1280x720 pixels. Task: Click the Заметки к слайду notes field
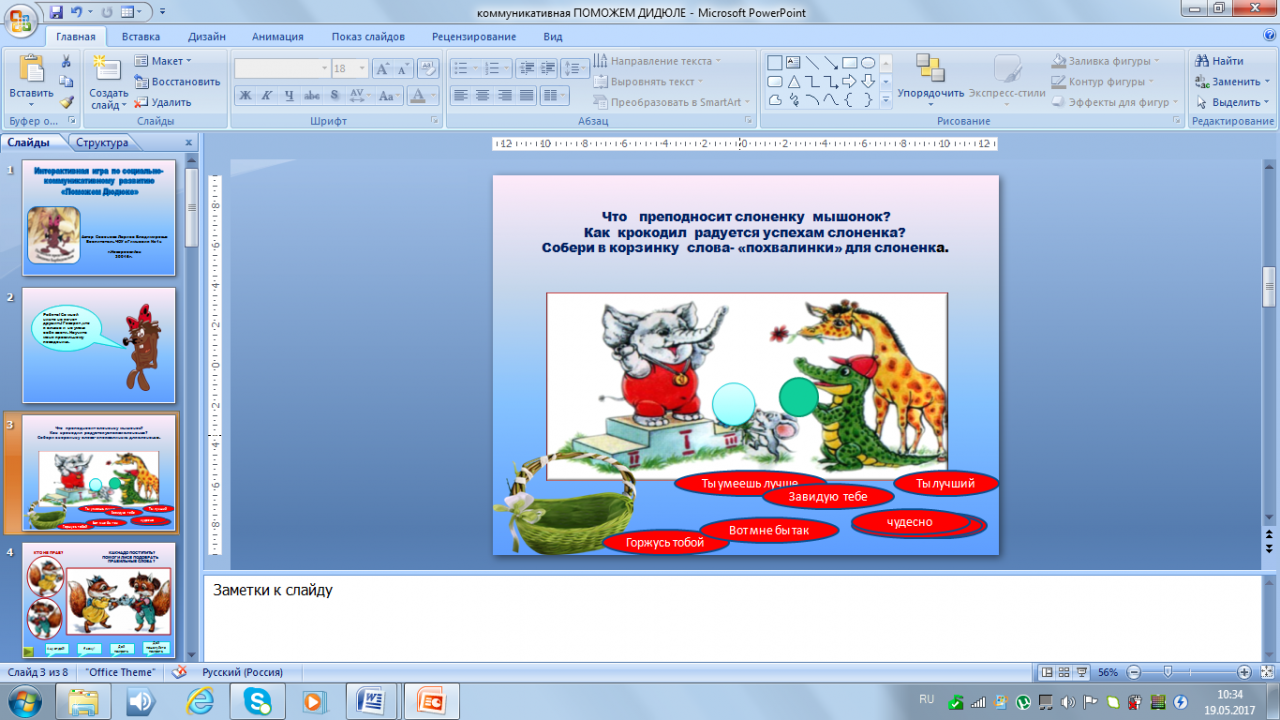point(732,618)
